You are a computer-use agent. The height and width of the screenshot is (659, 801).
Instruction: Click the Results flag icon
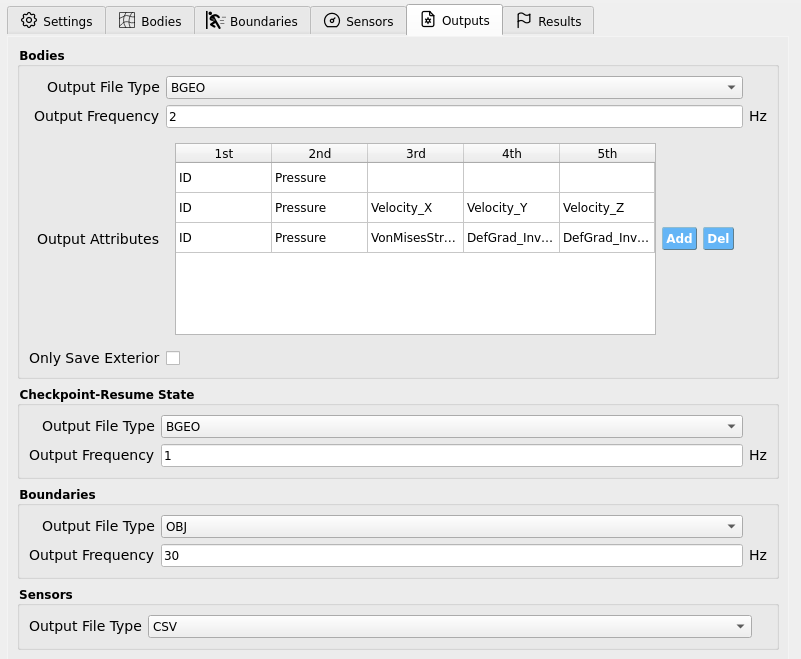tap(524, 20)
